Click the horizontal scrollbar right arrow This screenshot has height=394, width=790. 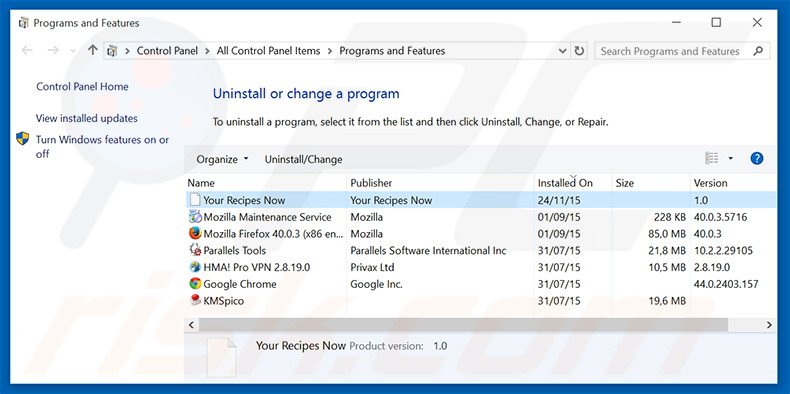click(x=769, y=325)
